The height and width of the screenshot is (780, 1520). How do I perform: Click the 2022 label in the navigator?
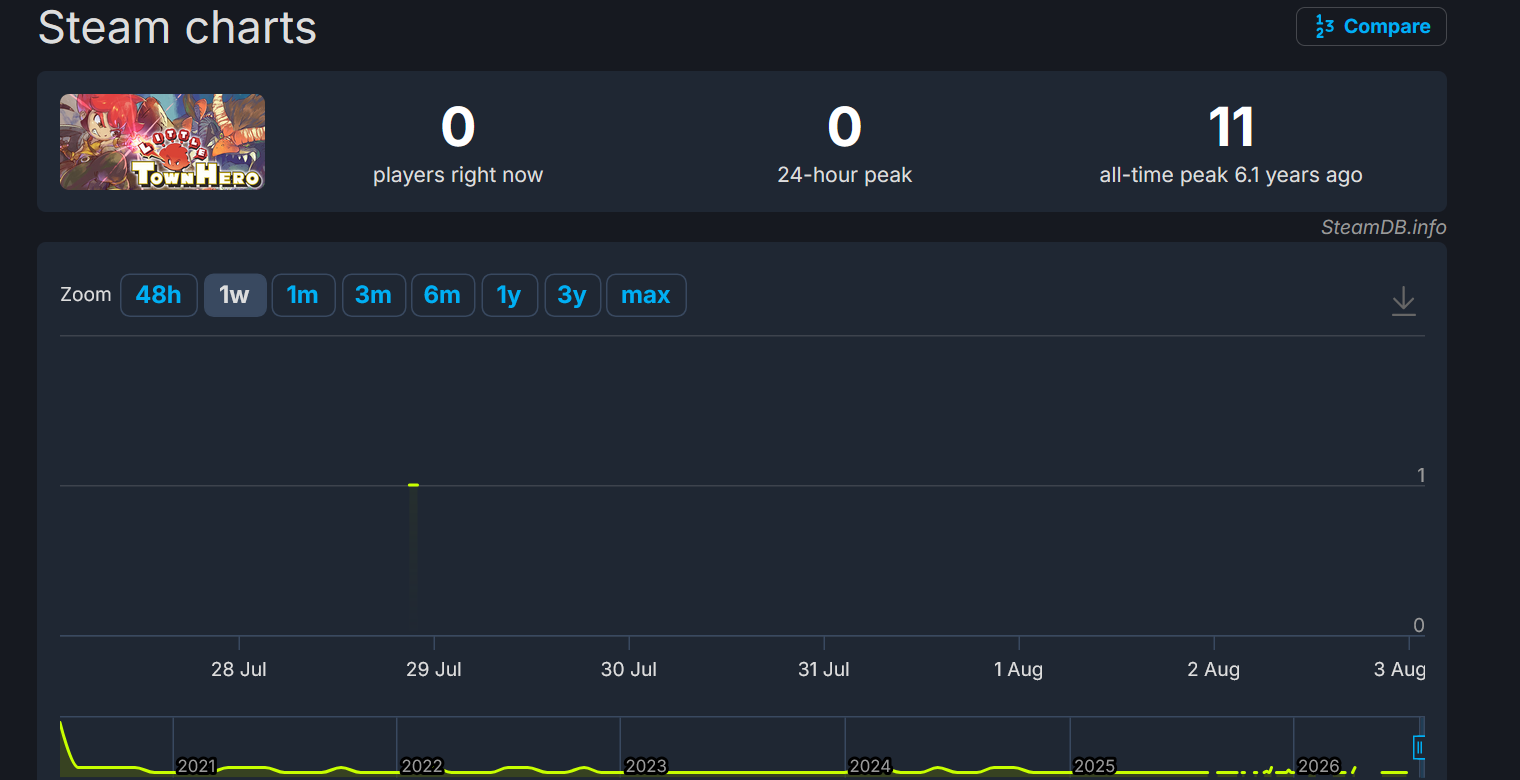[x=422, y=766]
